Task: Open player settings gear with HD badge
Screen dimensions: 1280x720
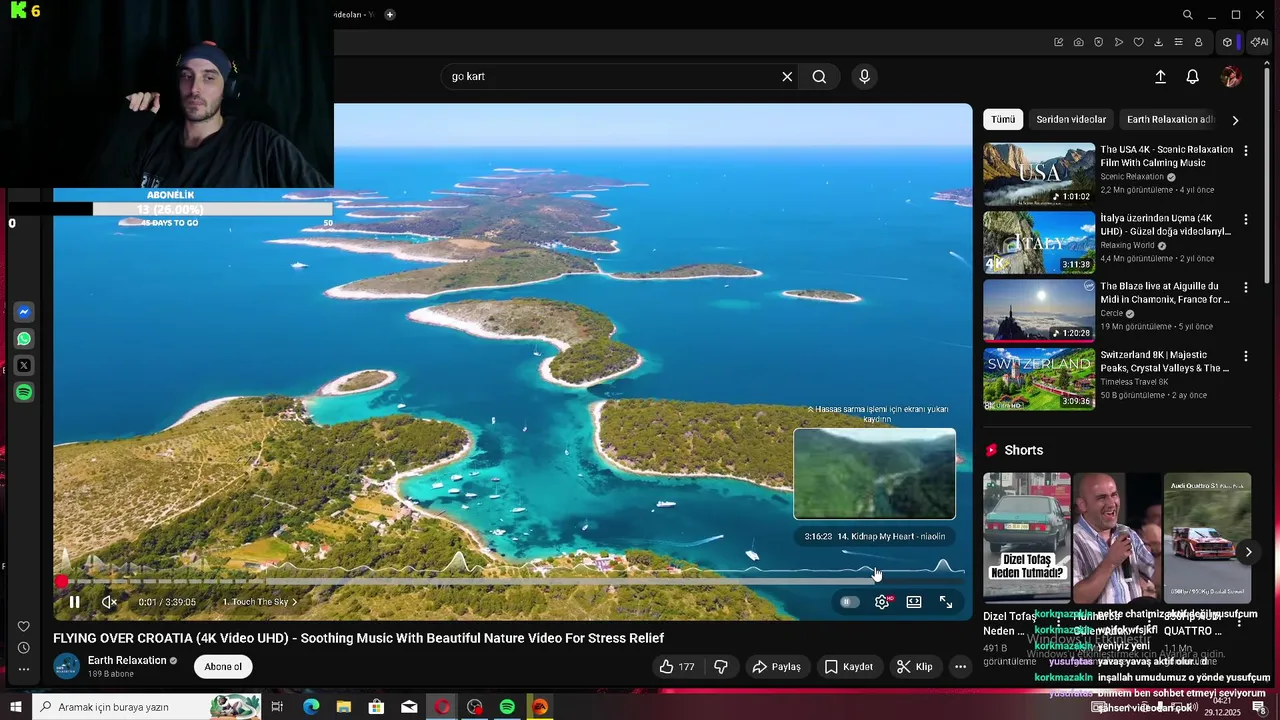Action: pos(882,602)
